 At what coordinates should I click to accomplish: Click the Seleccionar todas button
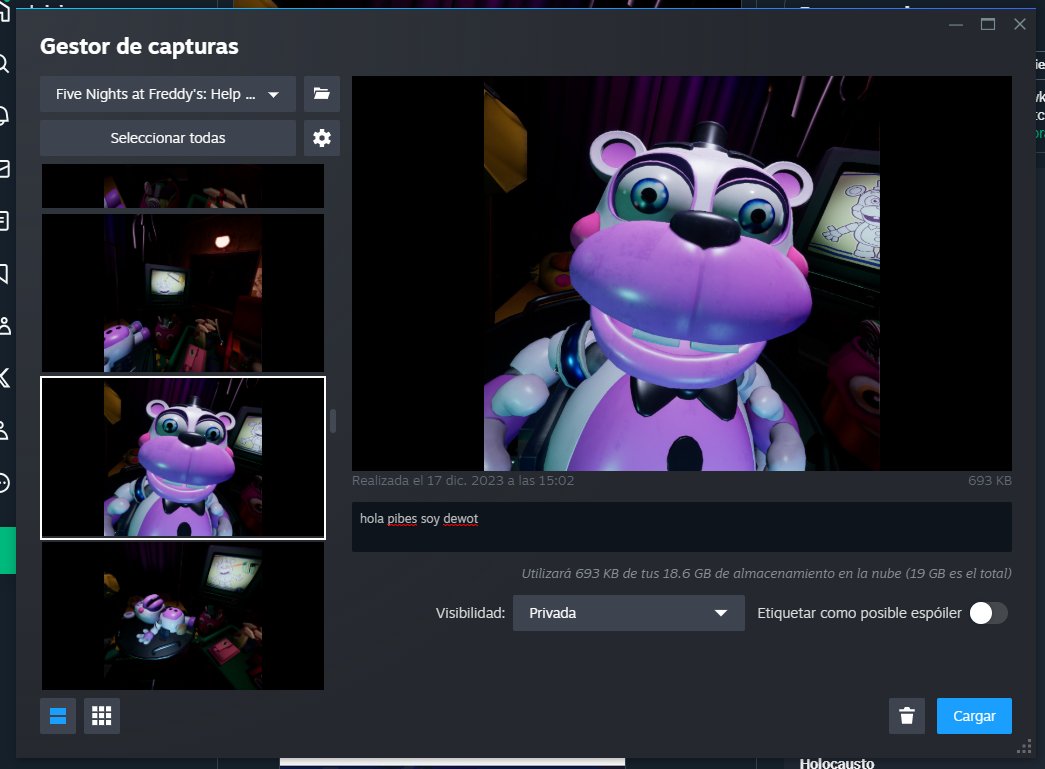(x=168, y=138)
